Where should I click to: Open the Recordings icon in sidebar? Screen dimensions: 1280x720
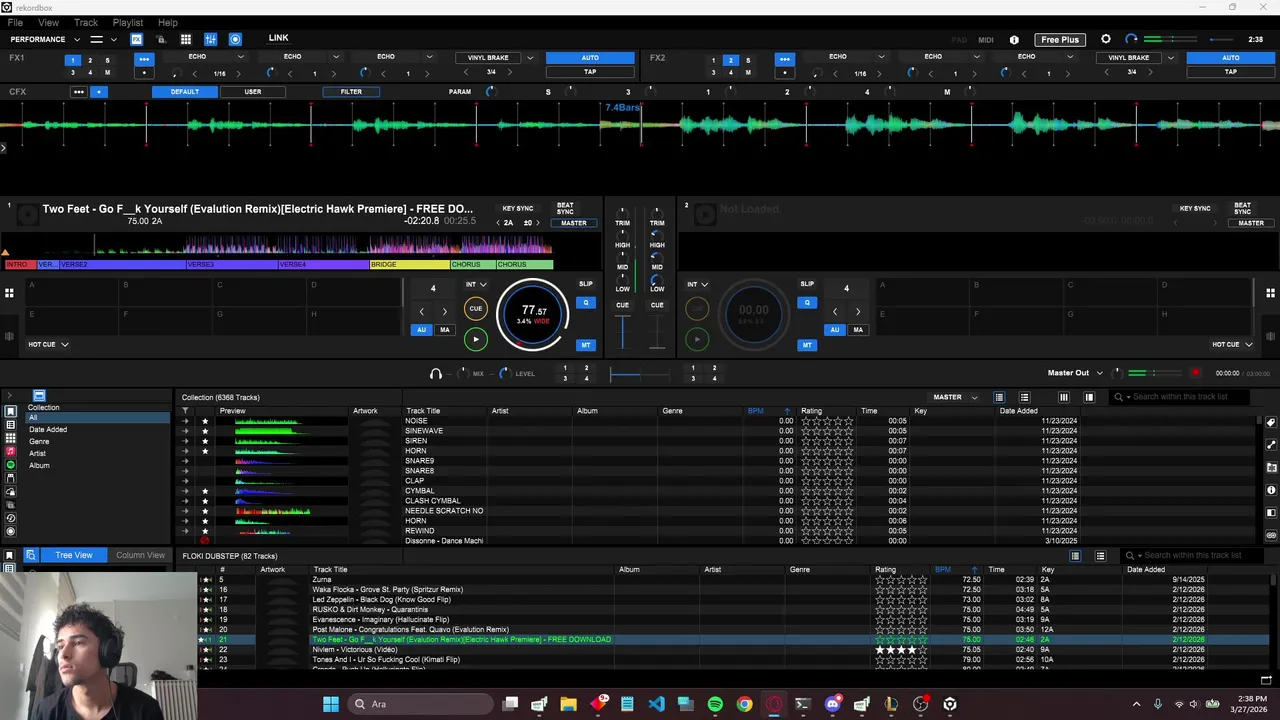[x=10, y=531]
